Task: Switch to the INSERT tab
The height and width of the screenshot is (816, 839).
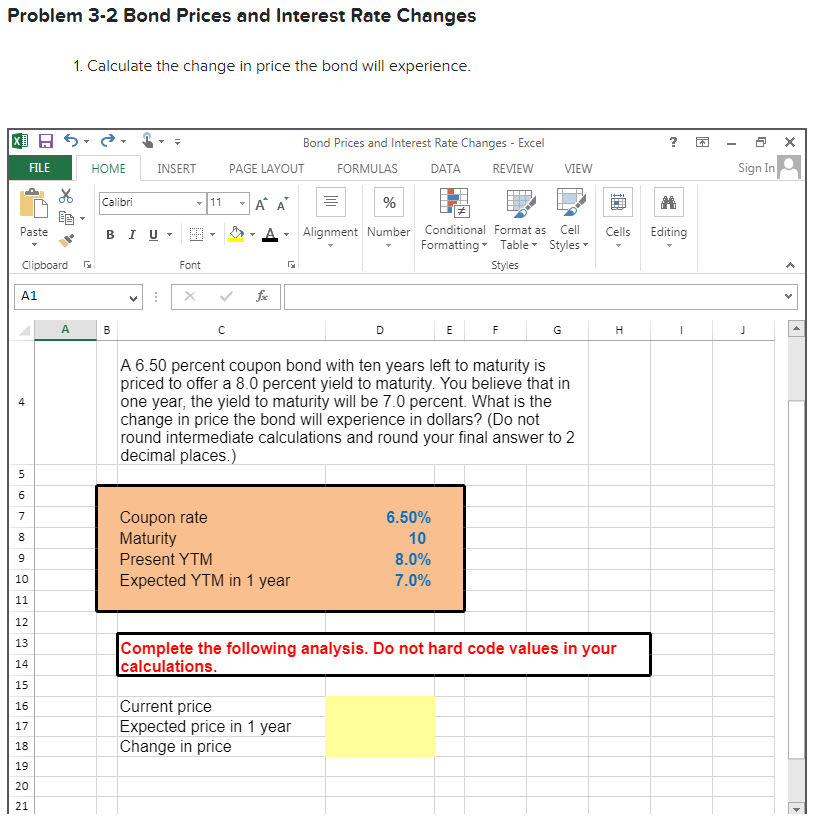Action: tap(177, 169)
